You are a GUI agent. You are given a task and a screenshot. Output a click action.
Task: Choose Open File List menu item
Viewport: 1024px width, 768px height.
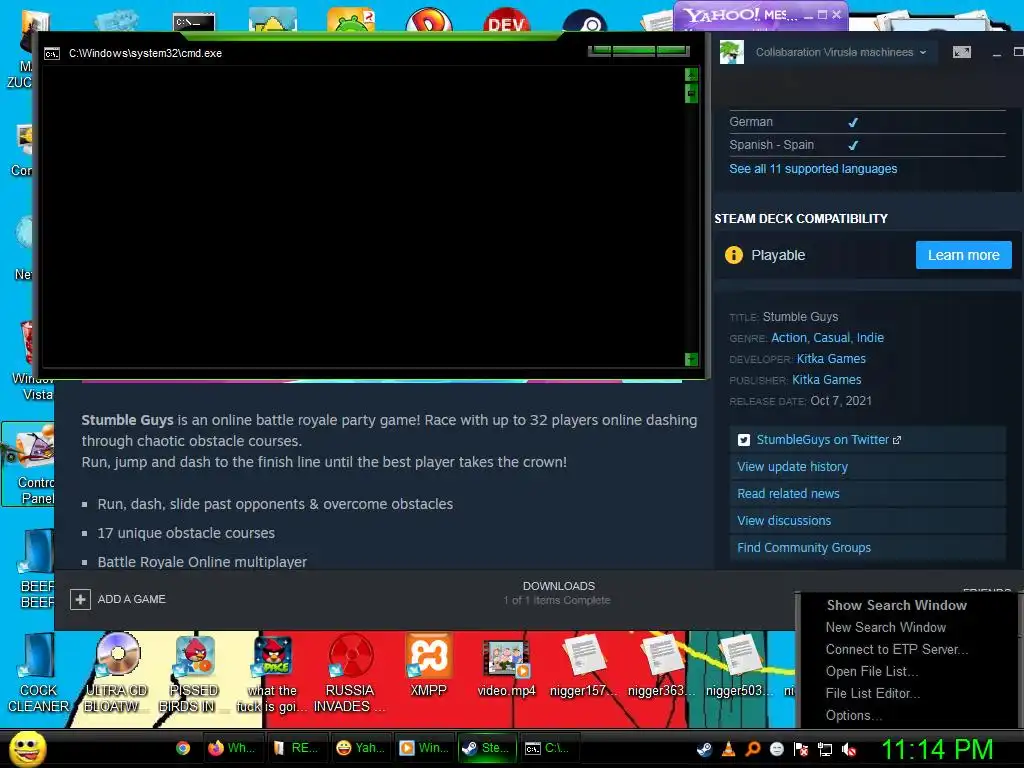(871, 671)
